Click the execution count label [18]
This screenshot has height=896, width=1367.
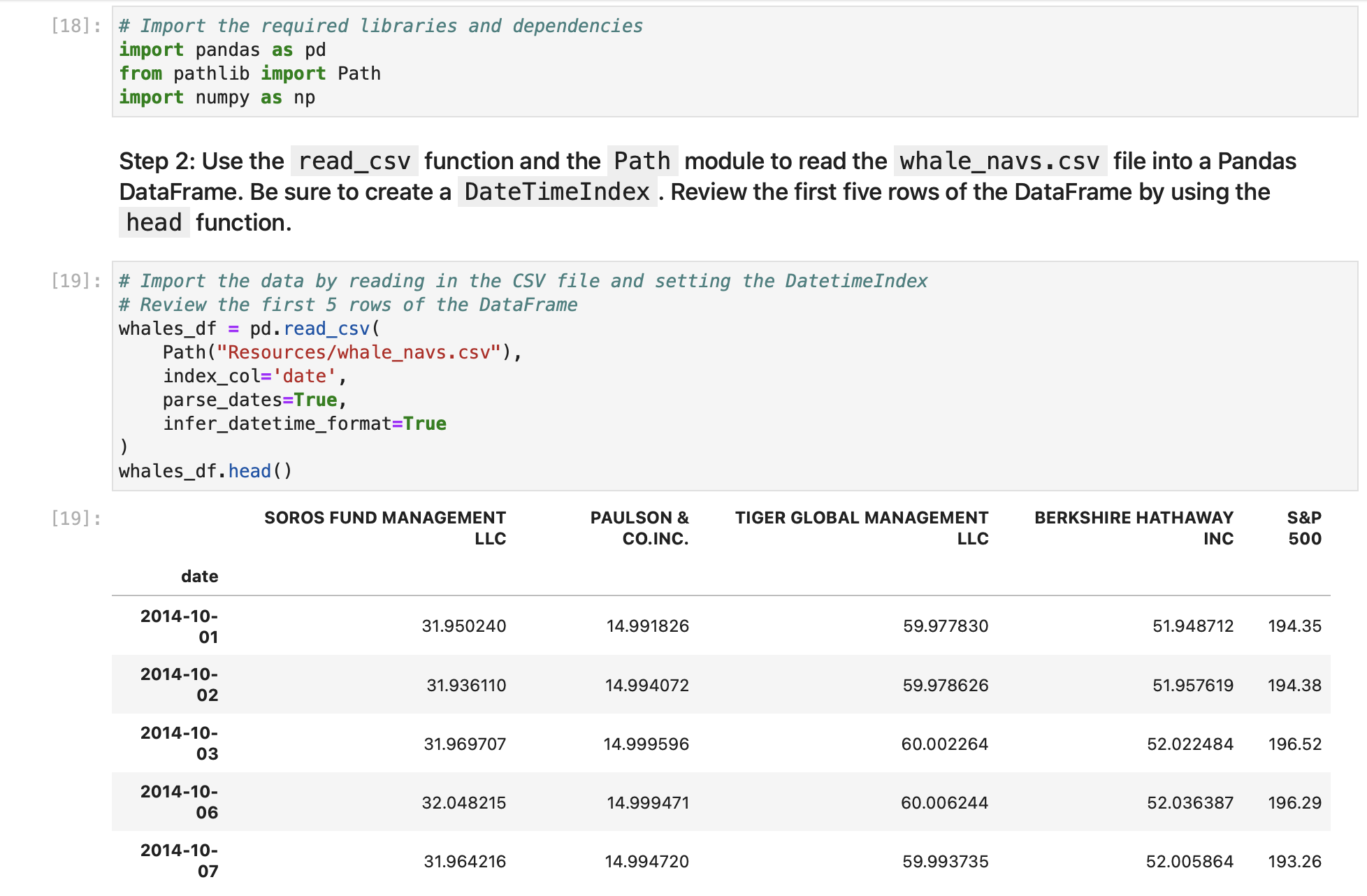71,26
